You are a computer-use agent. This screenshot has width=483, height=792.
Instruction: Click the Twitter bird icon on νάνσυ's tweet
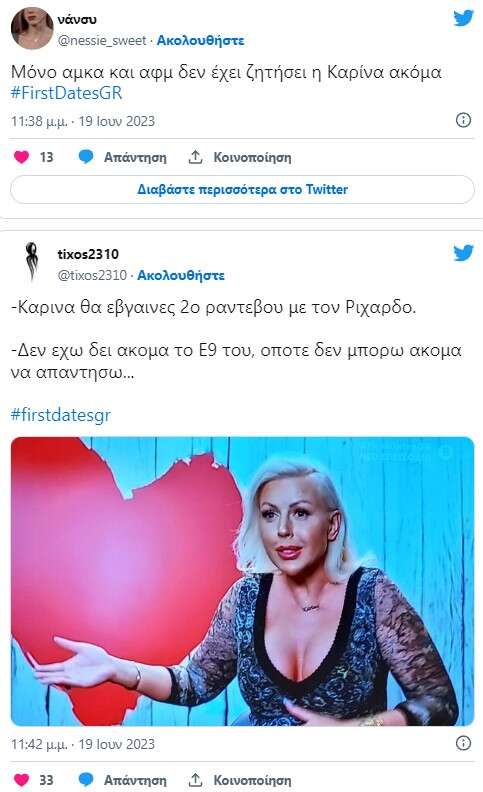(463, 18)
